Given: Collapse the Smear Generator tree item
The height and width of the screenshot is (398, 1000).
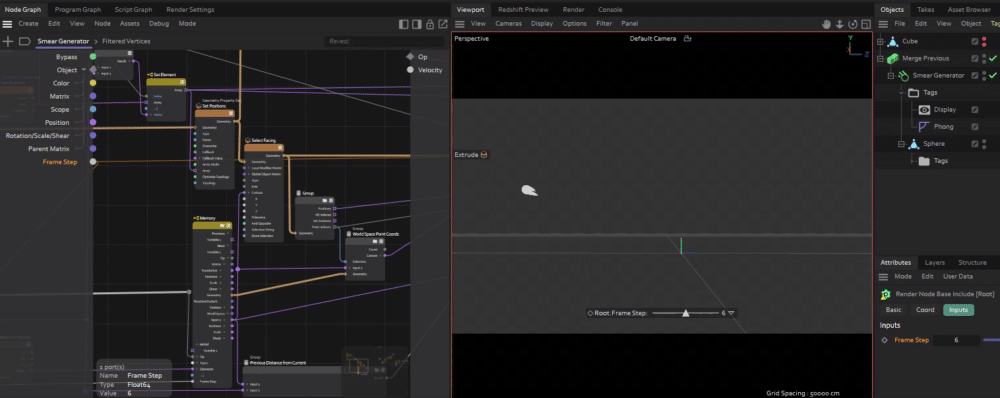Looking at the screenshot, I should pos(891,75).
